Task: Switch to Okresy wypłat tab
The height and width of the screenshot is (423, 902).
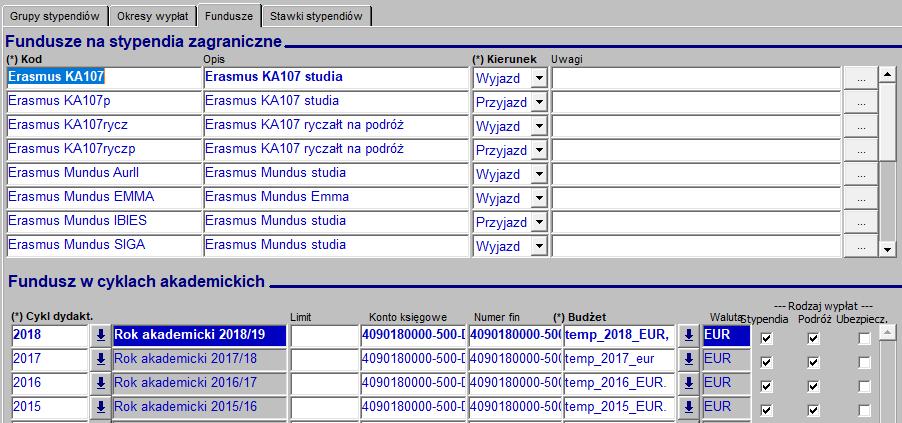Action: pos(152,16)
